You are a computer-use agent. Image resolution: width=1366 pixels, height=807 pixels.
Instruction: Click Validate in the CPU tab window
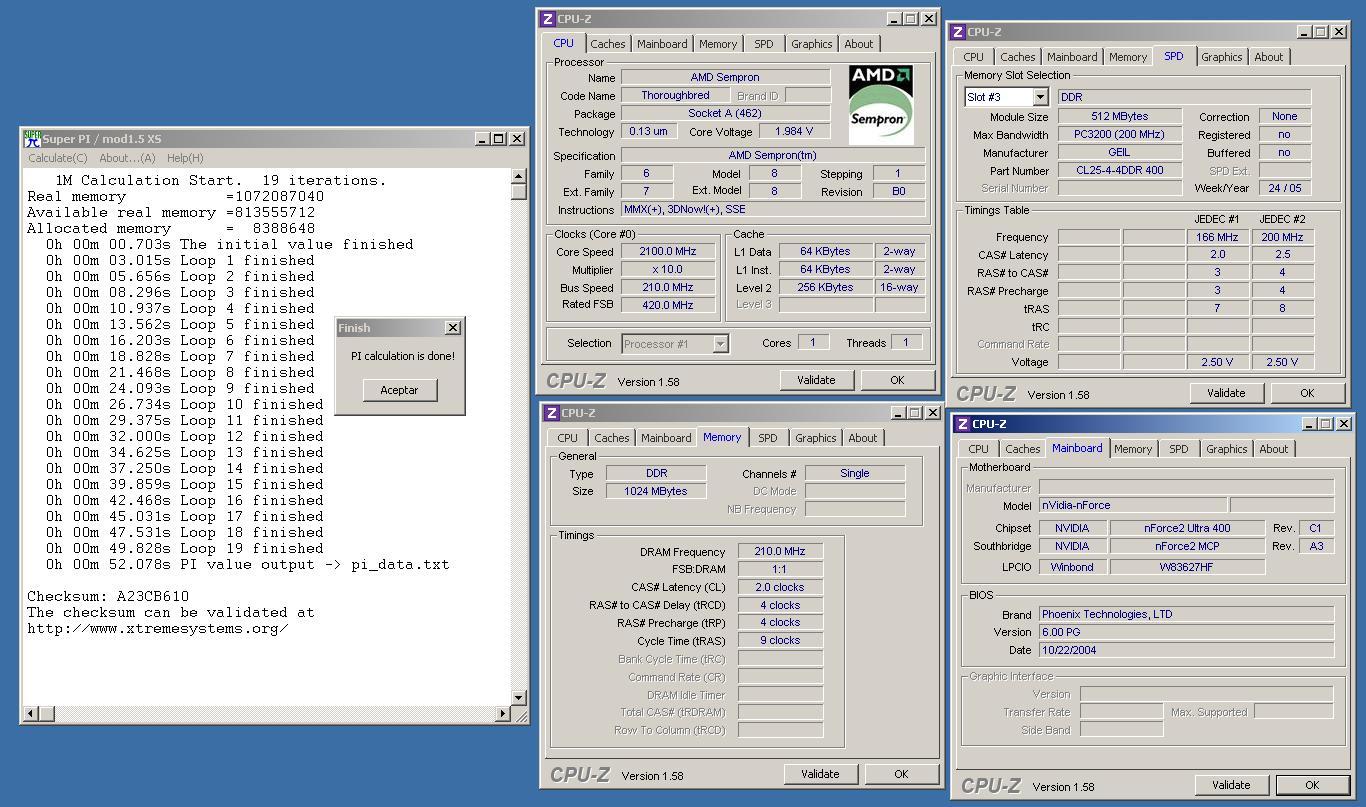click(x=816, y=380)
